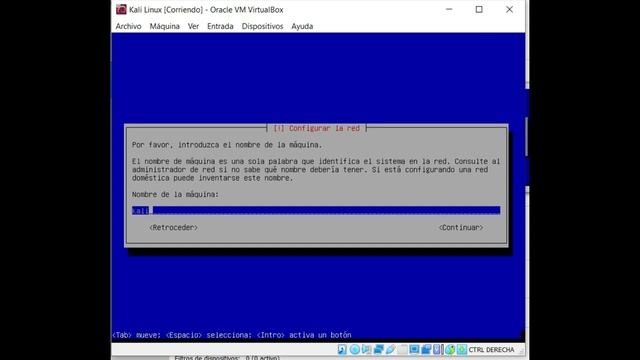
Task: Maximize the VirtualBox window
Action: click(479, 9)
